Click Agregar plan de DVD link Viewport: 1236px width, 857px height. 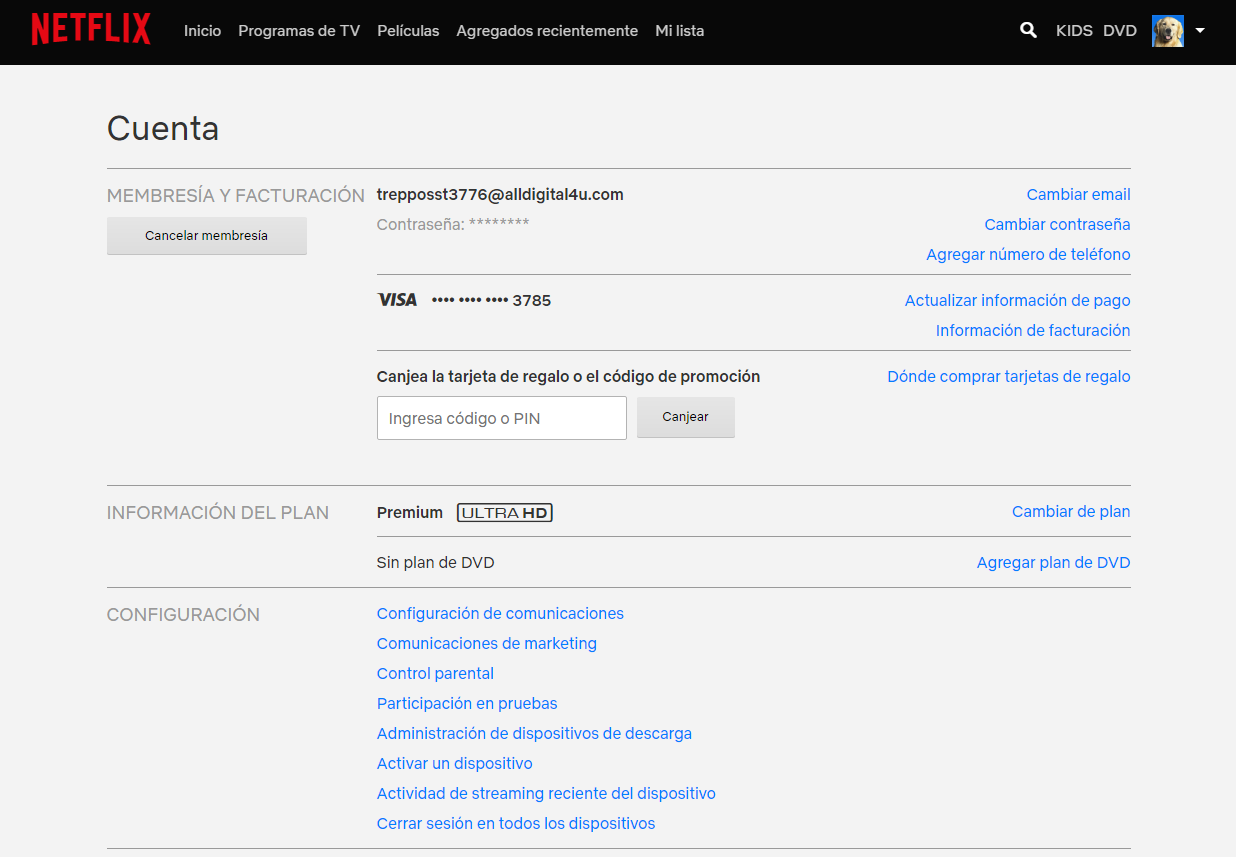pos(1053,563)
